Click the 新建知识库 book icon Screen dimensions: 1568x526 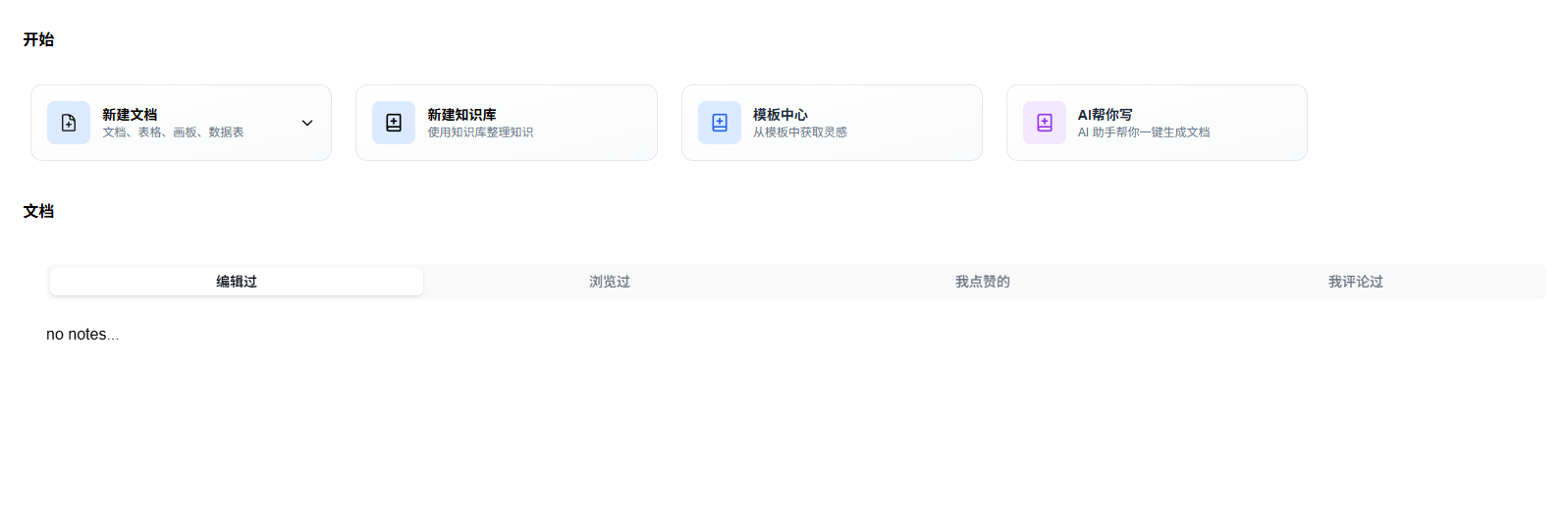pyautogui.click(x=394, y=123)
